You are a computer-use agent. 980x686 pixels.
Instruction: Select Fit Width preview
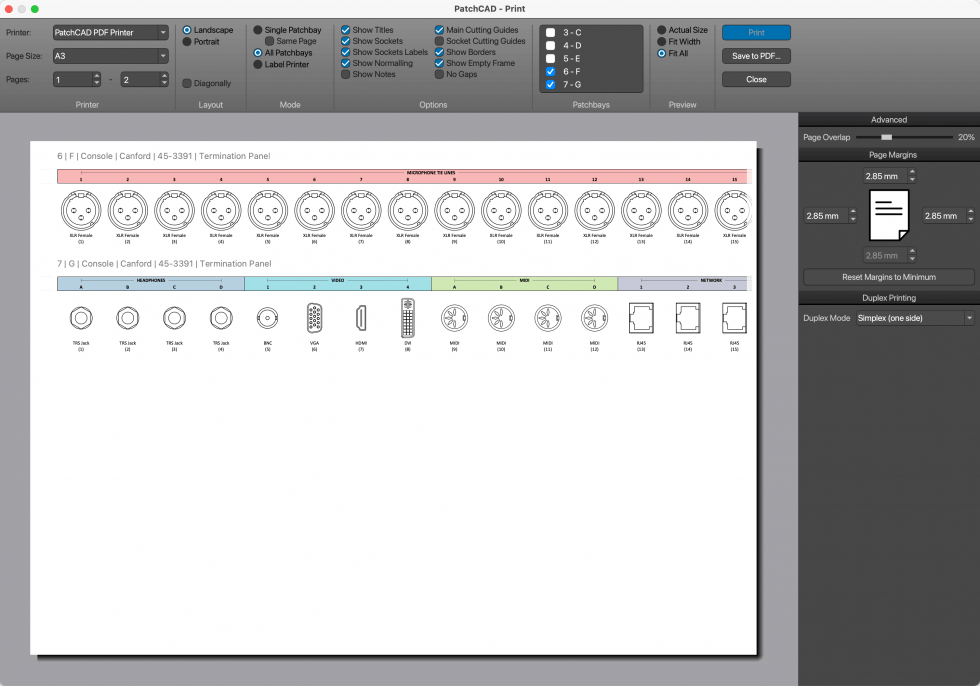679,42
